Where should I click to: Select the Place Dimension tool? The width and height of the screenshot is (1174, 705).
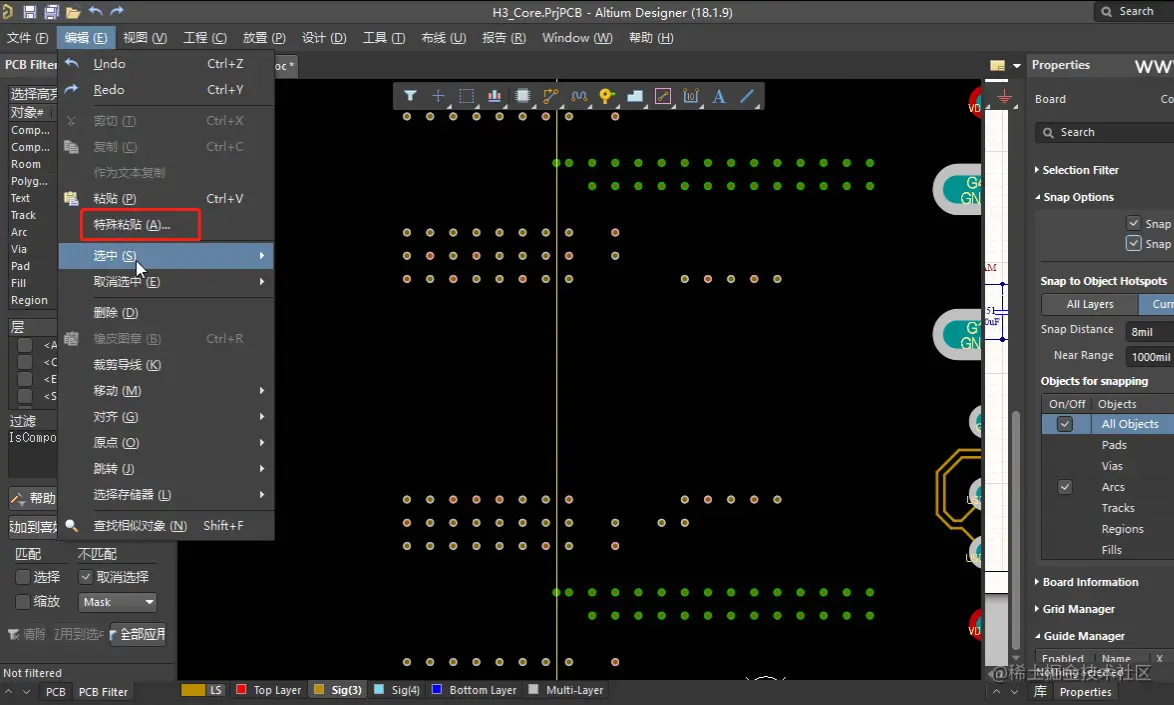(691, 96)
